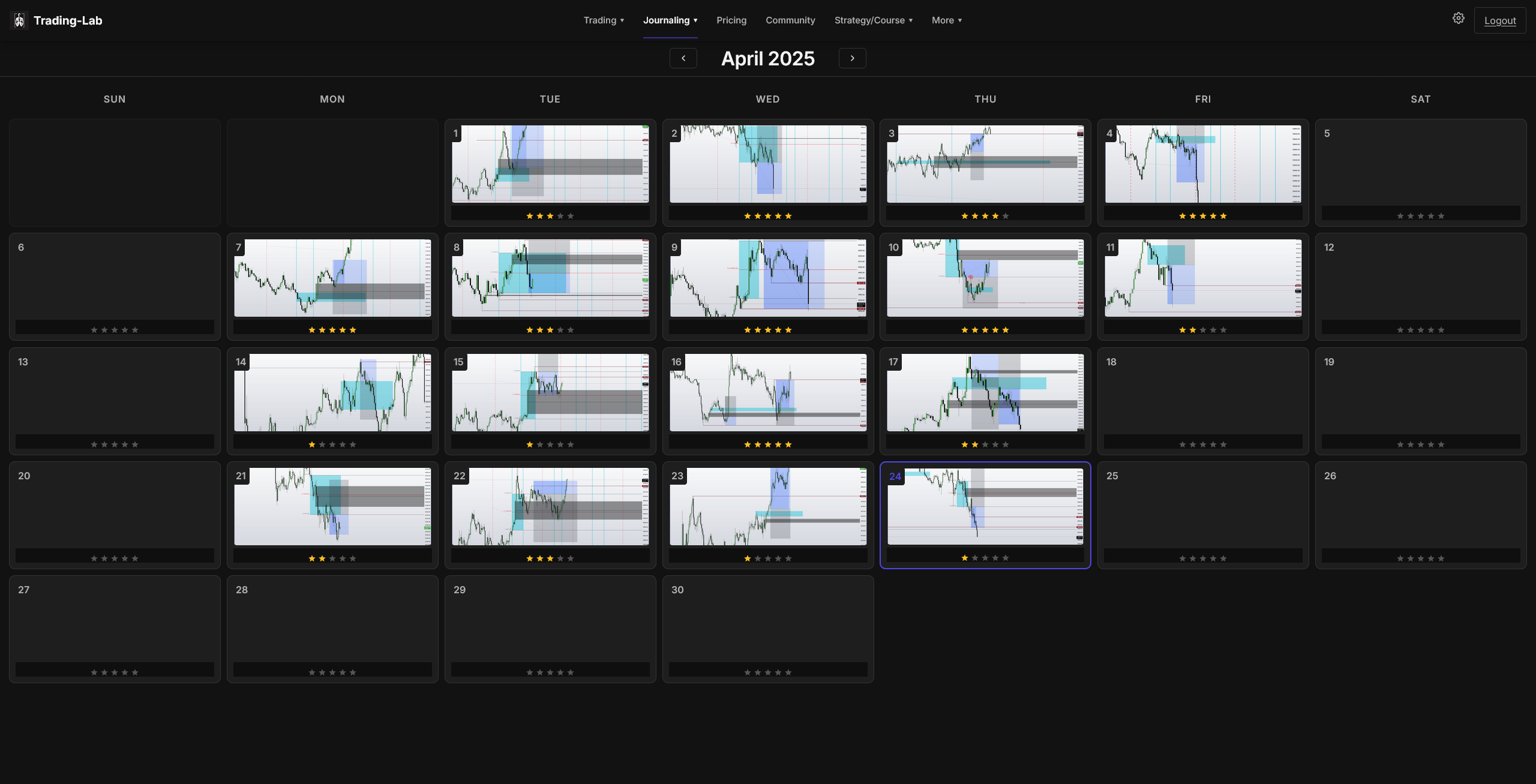The height and width of the screenshot is (784, 1536).
Task: Set April 14 rating to three stars
Action: pyautogui.click(x=332, y=444)
